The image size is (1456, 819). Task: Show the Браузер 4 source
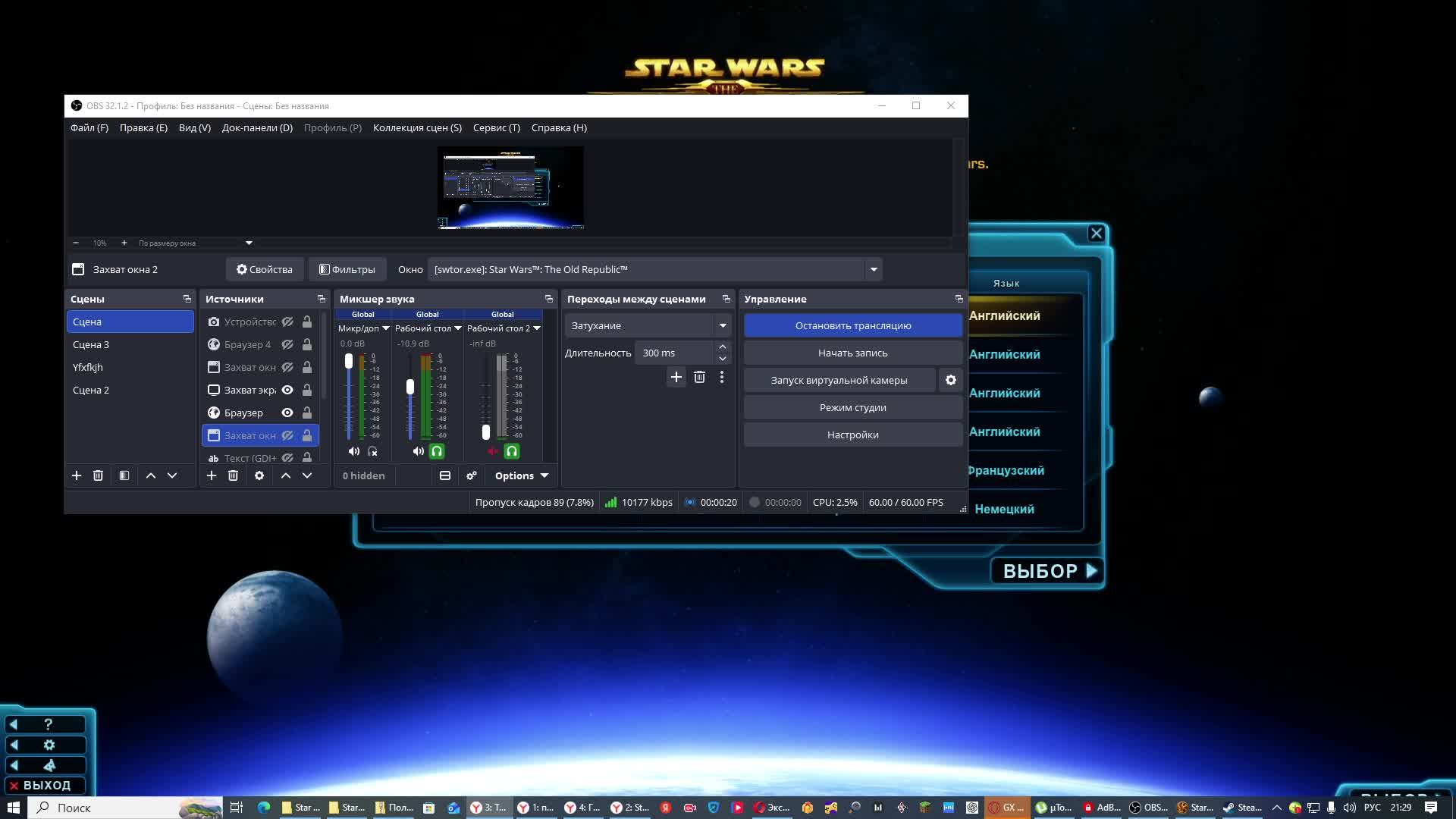click(x=287, y=344)
